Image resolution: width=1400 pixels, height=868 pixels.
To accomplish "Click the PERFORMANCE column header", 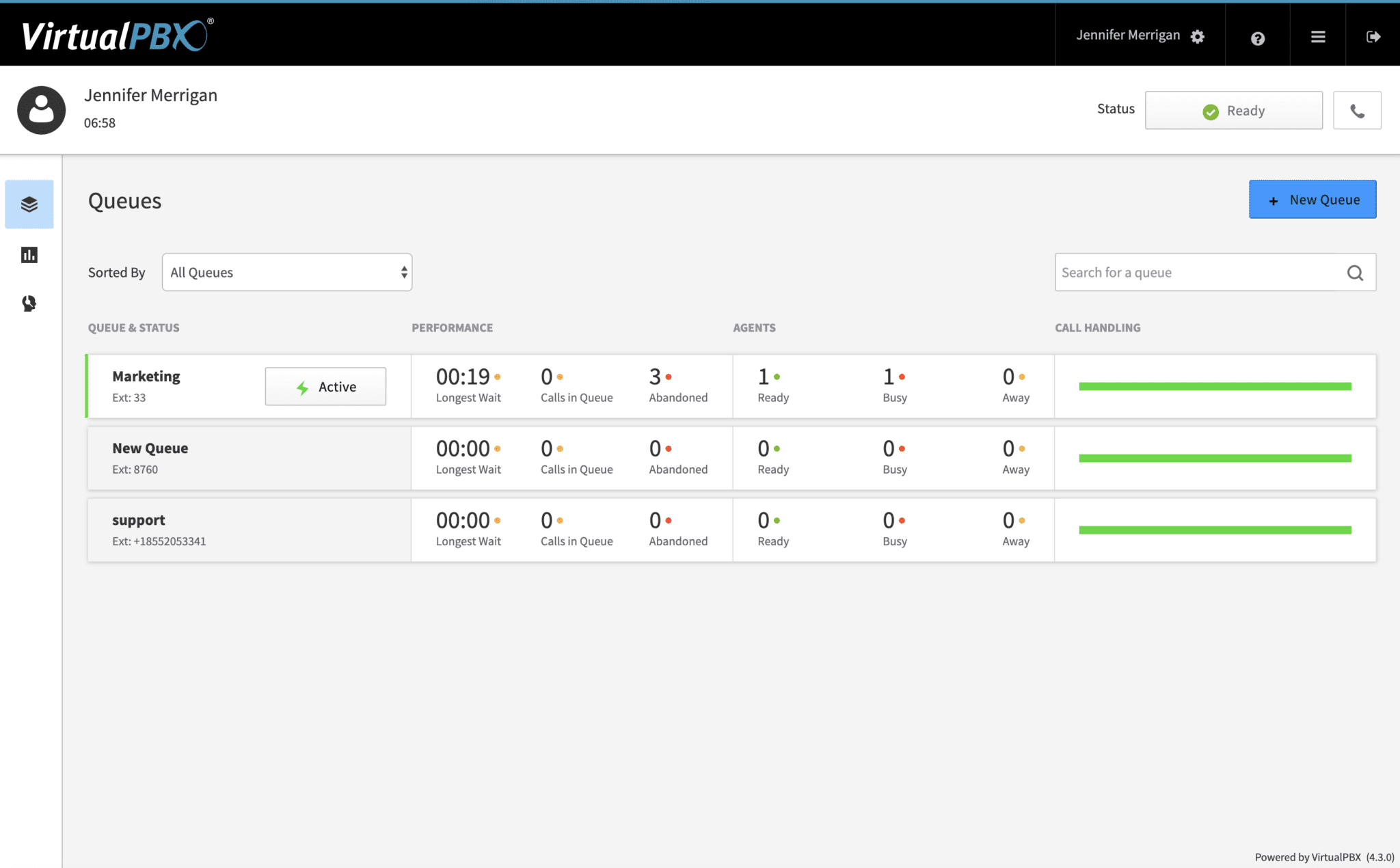I will [x=452, y=328].
